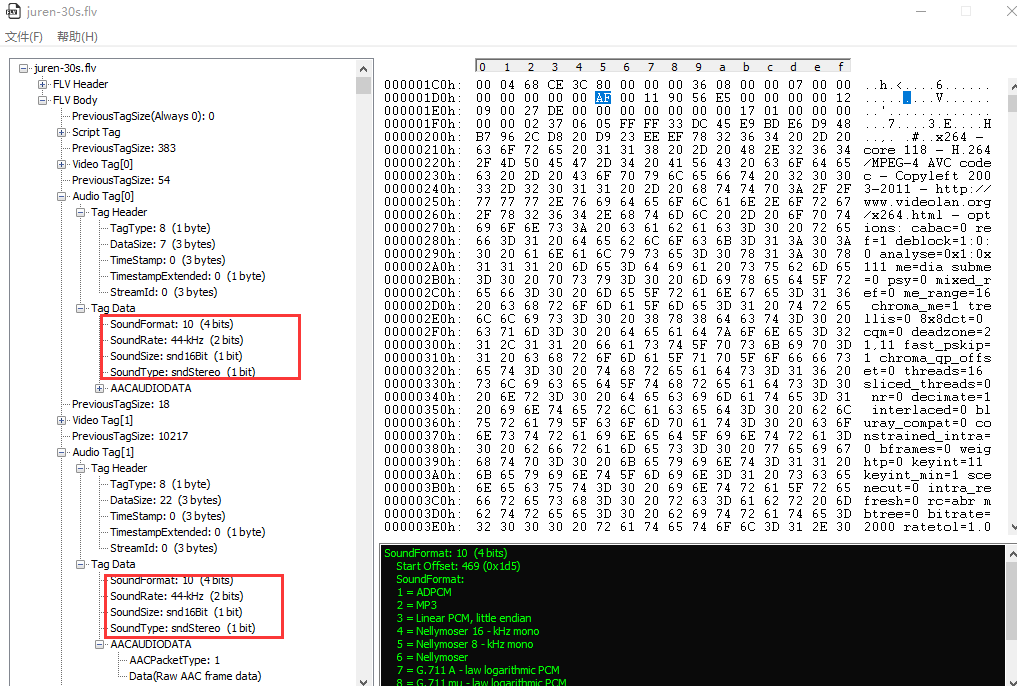Collapse the Audio Tag[0] node
Image resolution: width=1017 pixels, height=686 pixels.
(x=61, y=196)
